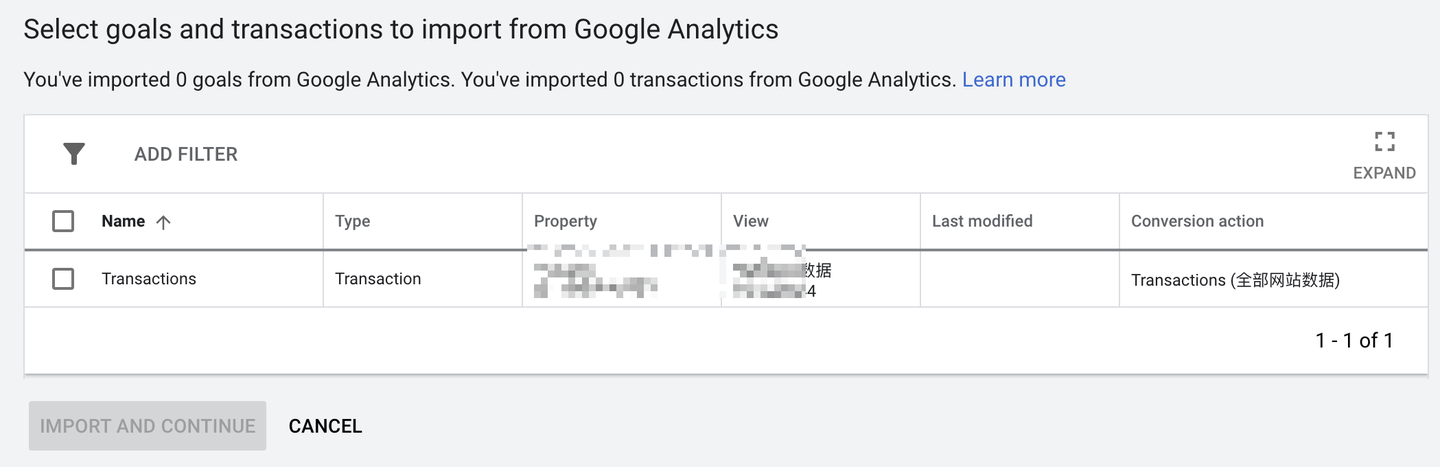Sort by the Name column header
The height and width of the screenshot is (467, 1440).
coord(123,221)
